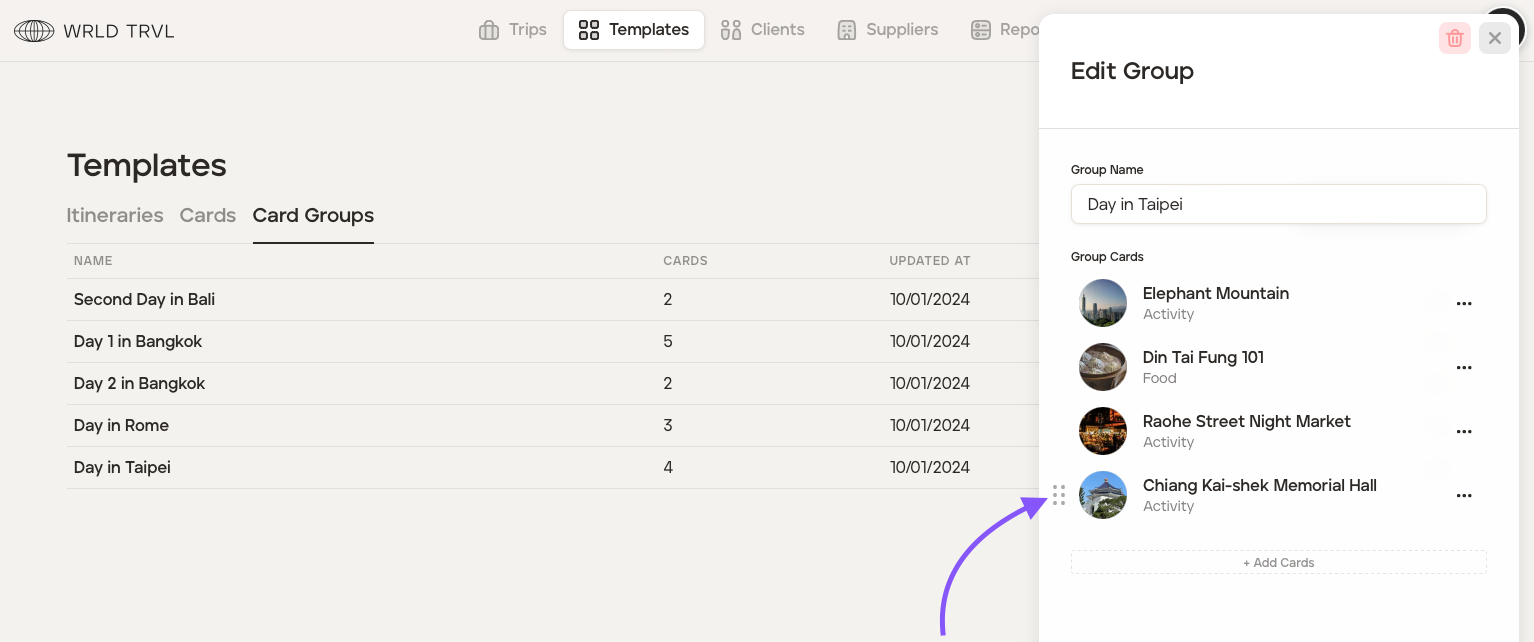Click the Din Tai Fung 101 thumbnail
Screen dimensions: 1534x642
tap(1103, 367)
